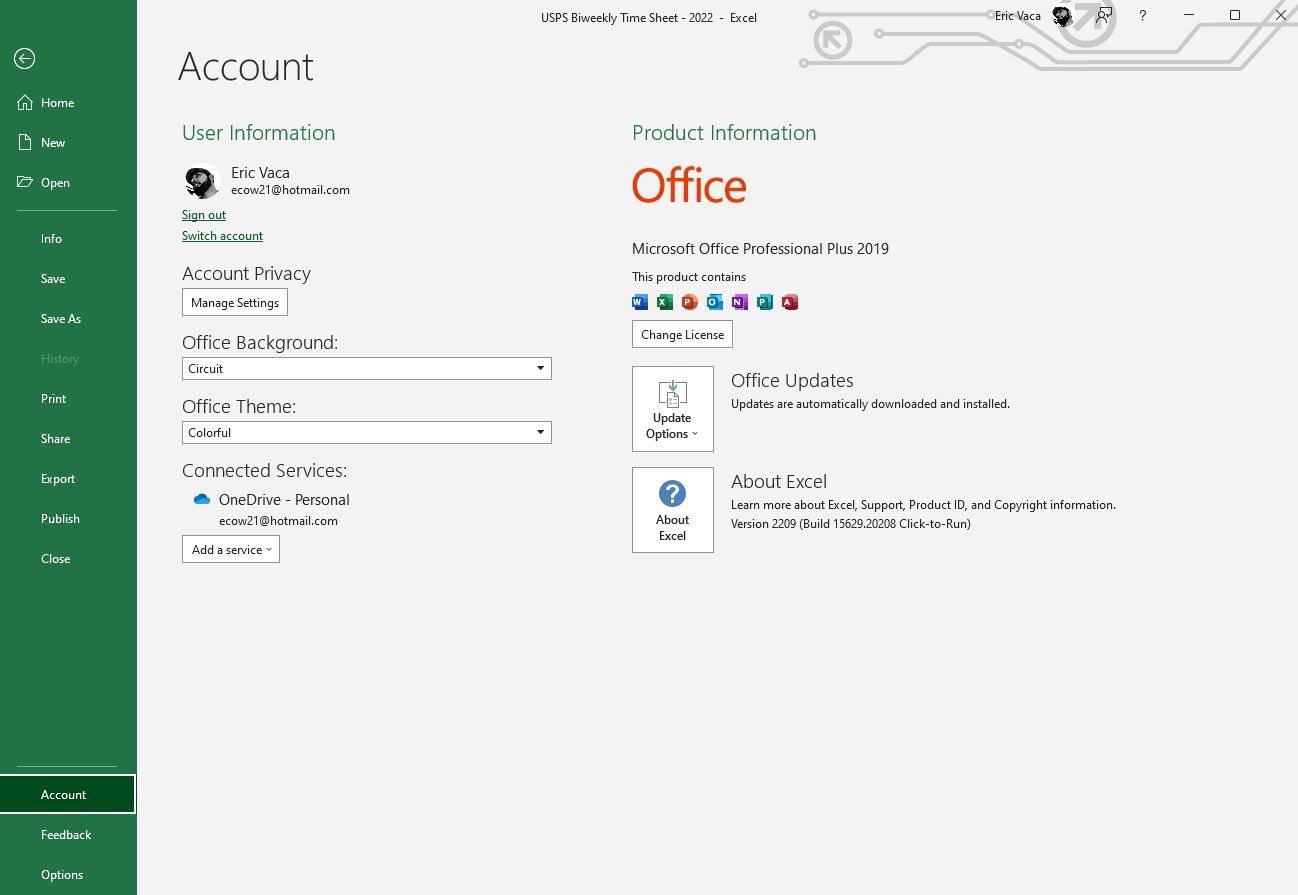Open the Export page

click(68, 479)
